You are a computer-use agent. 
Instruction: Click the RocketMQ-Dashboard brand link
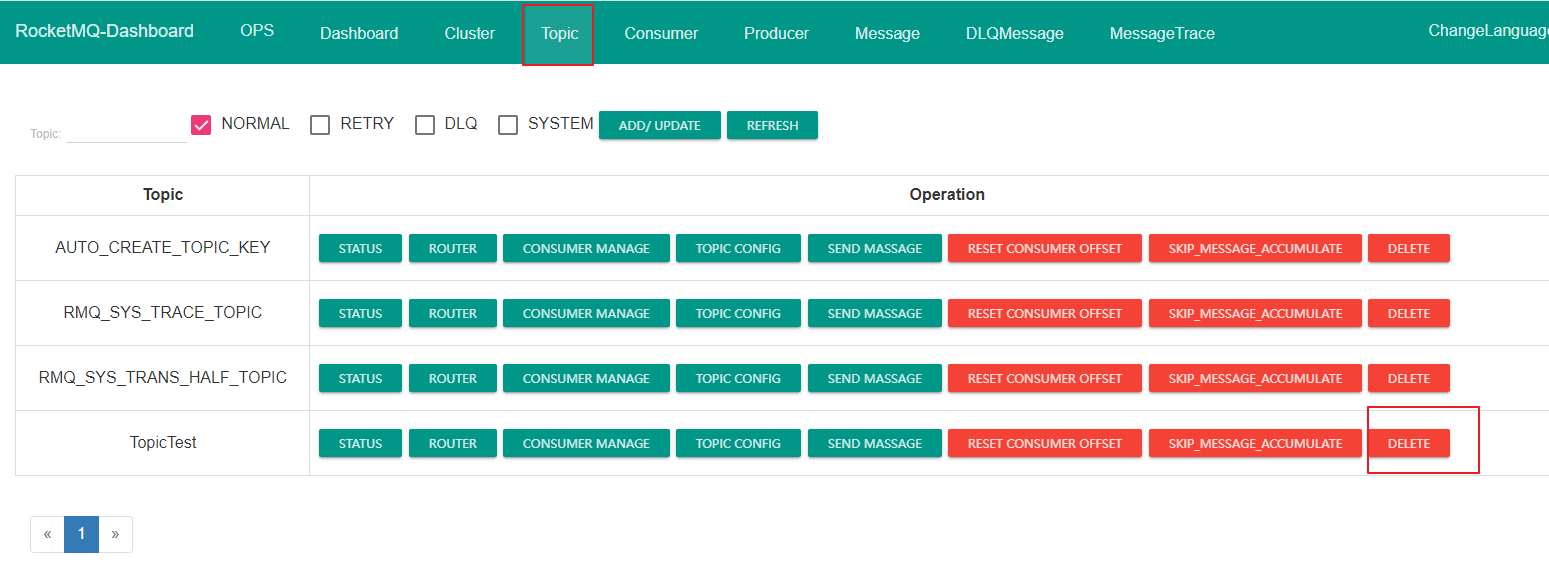pyautogui.click(x=105, y=31)
